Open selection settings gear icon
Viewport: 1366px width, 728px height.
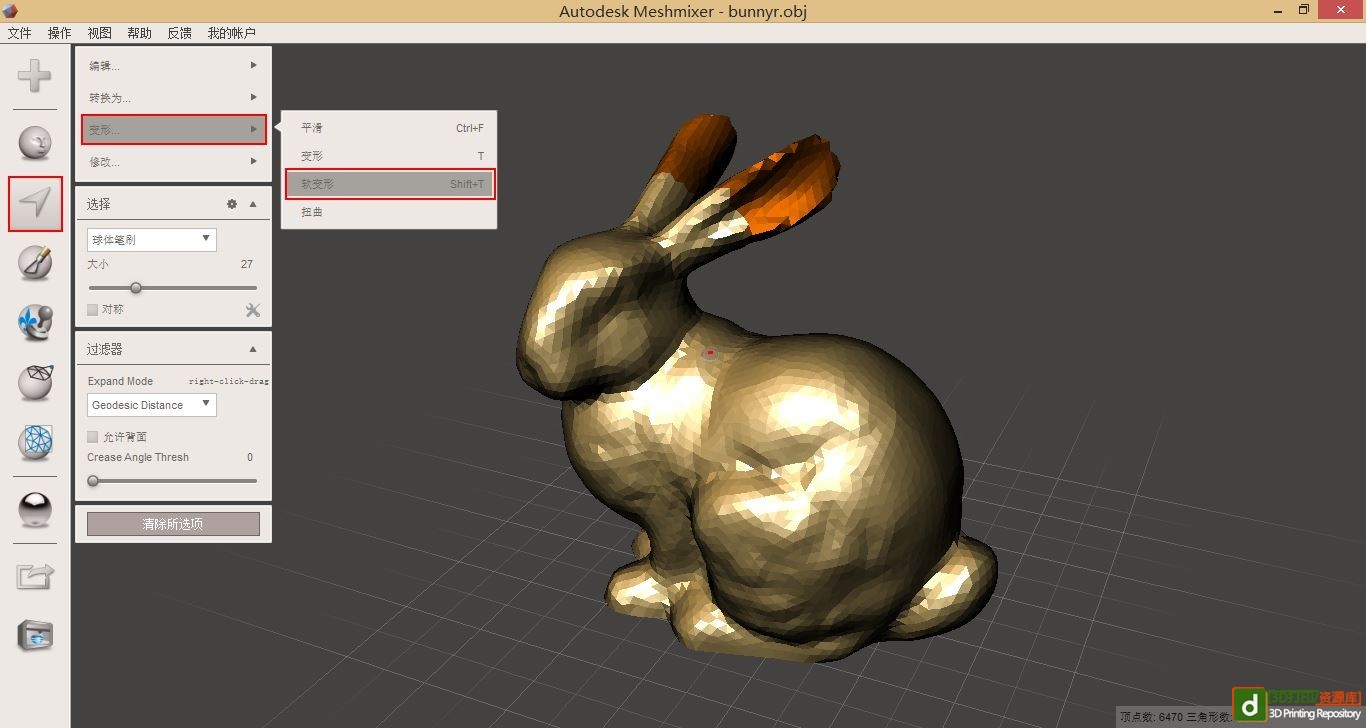232,204
